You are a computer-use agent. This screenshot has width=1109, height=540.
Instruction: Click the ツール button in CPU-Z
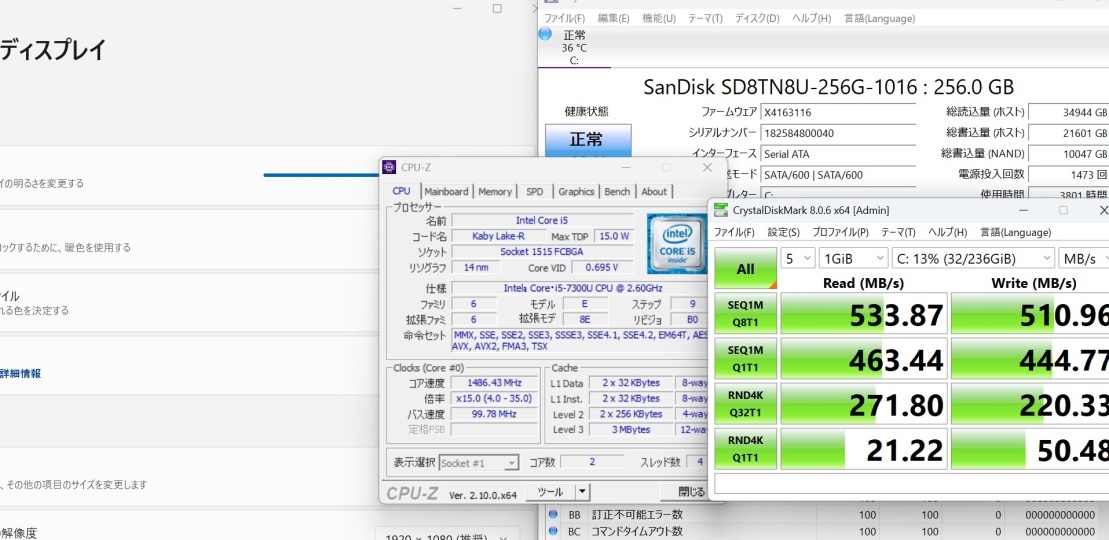coord(550,492)
